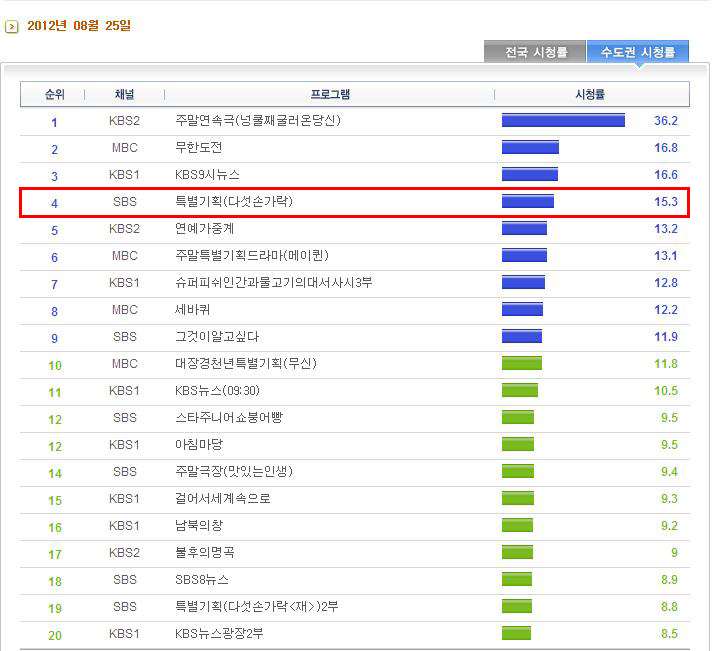Click the 시청률 column header
The width and height of the screenshot is (713, 651).
point(590,95)
